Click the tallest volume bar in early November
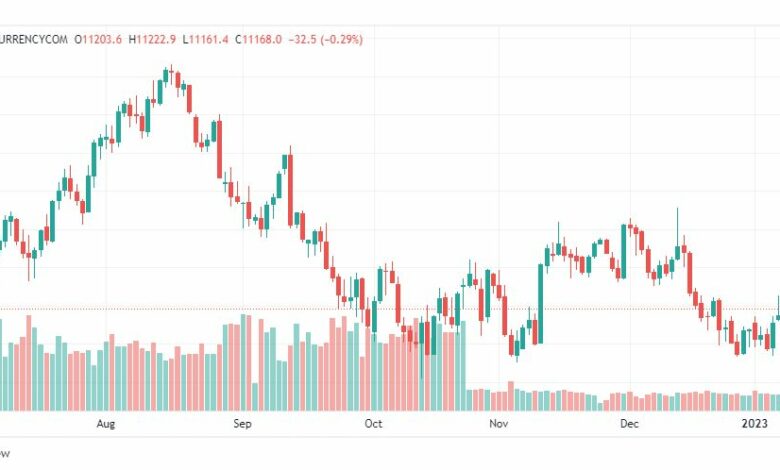Viewport: 780px width, 470px height. (x=510, y=396)
